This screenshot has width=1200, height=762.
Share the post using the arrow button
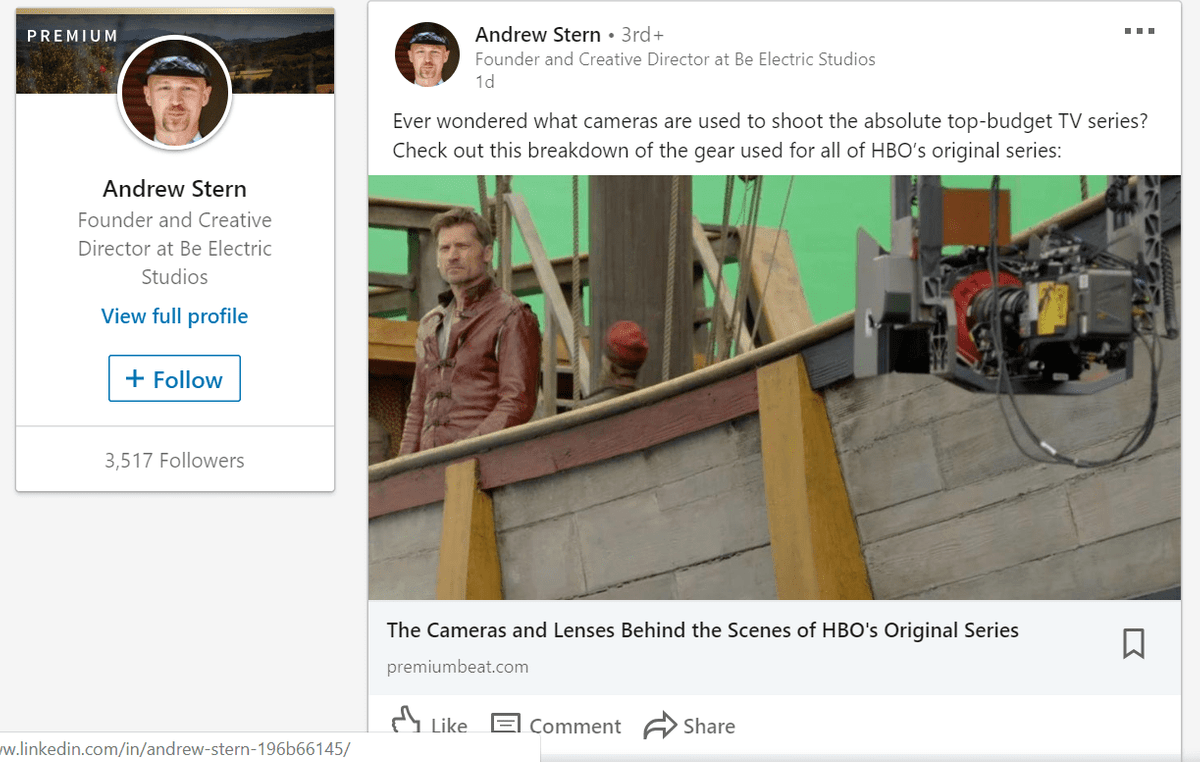point(689,725)
